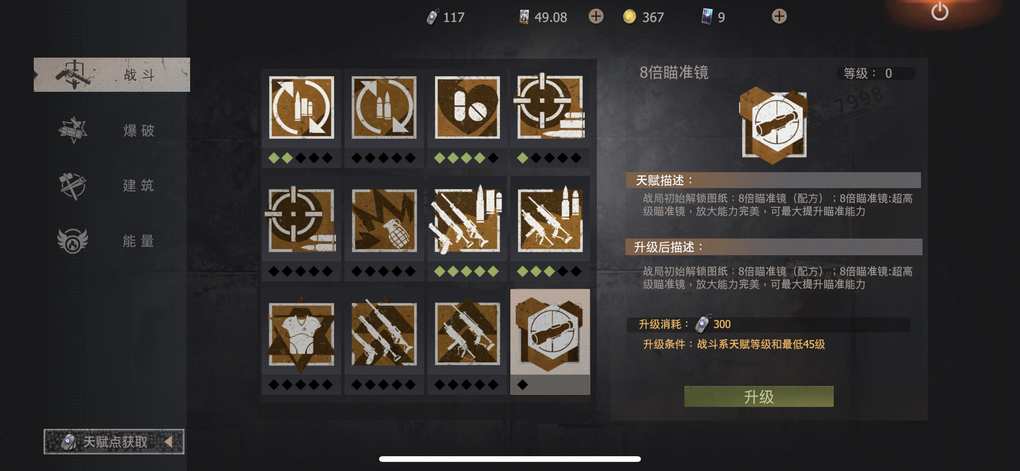Add more currency next to 49.08
The image size is (1020, 471).
point(596,16)
